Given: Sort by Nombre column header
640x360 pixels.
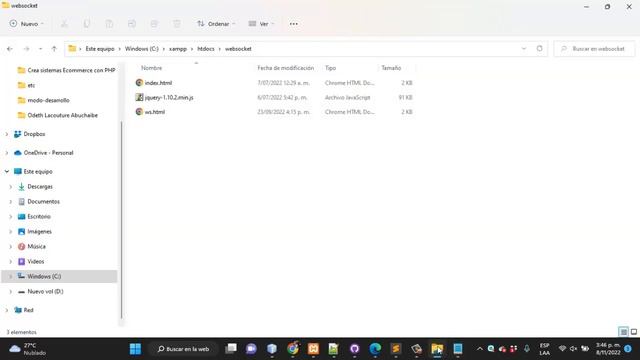Looking at the screenshot, I should (x=151, y=68).
